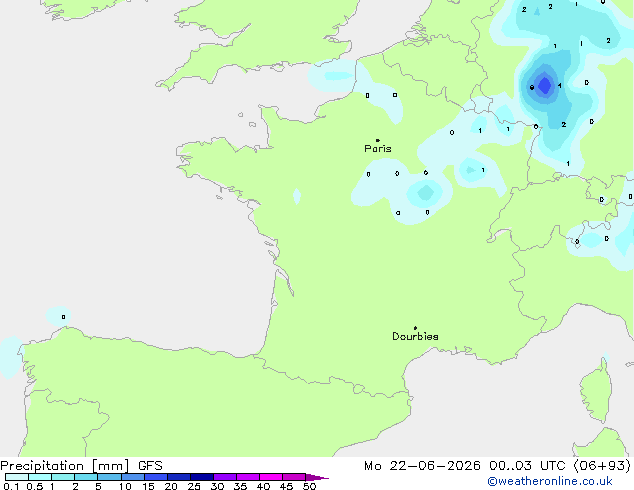Select the 5 mm legend color swatch

pos(109,477)
